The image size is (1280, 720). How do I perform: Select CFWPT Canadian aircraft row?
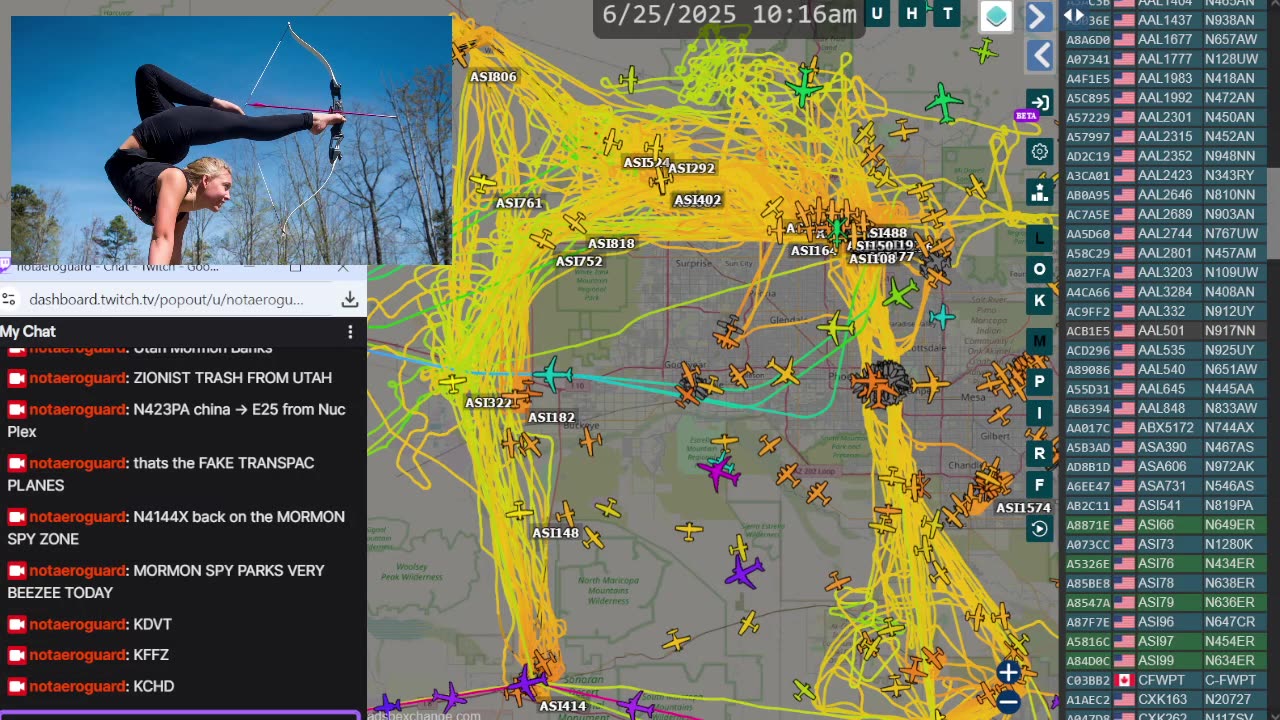[1165, 680]
